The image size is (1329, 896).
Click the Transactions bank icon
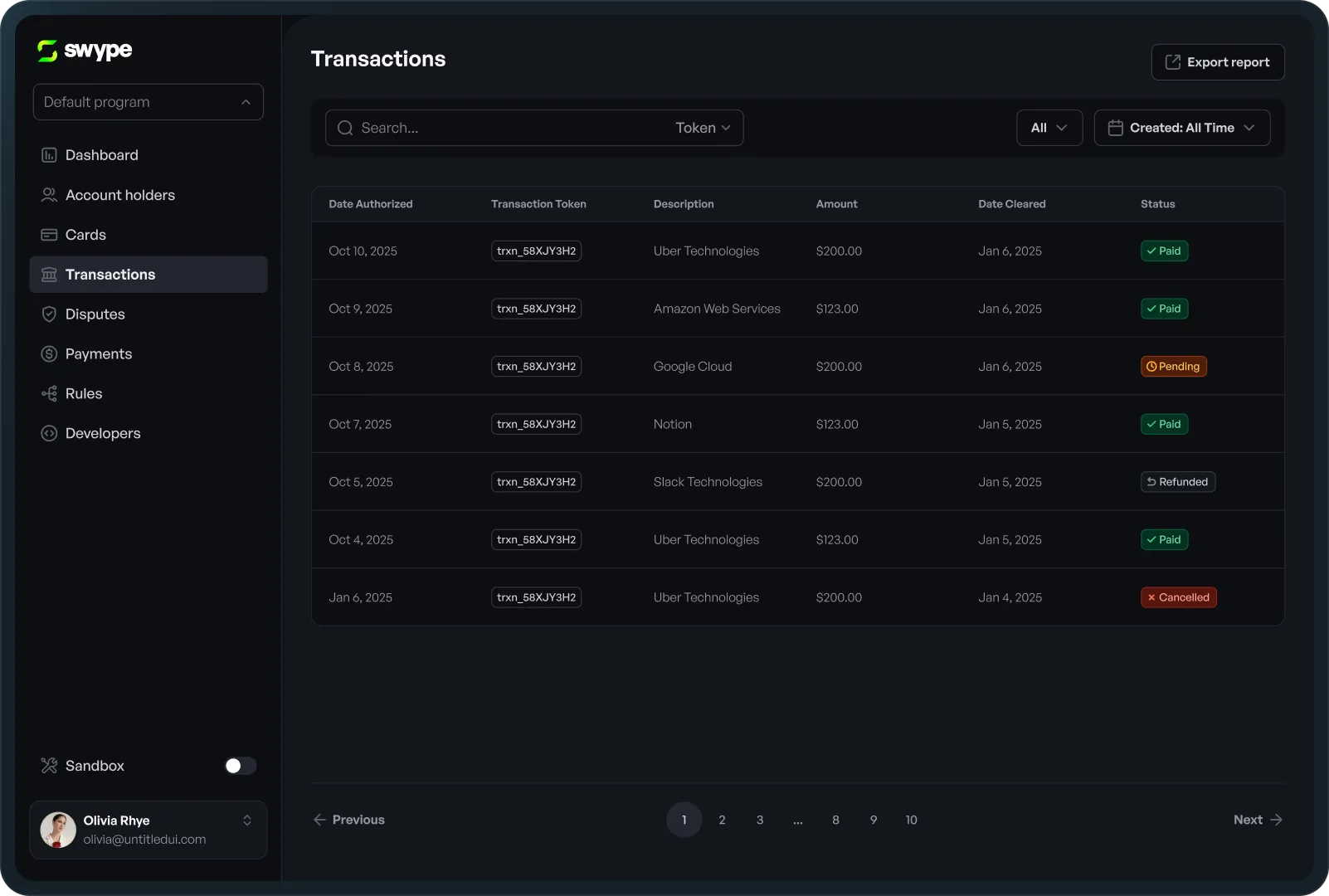[49, 275]
